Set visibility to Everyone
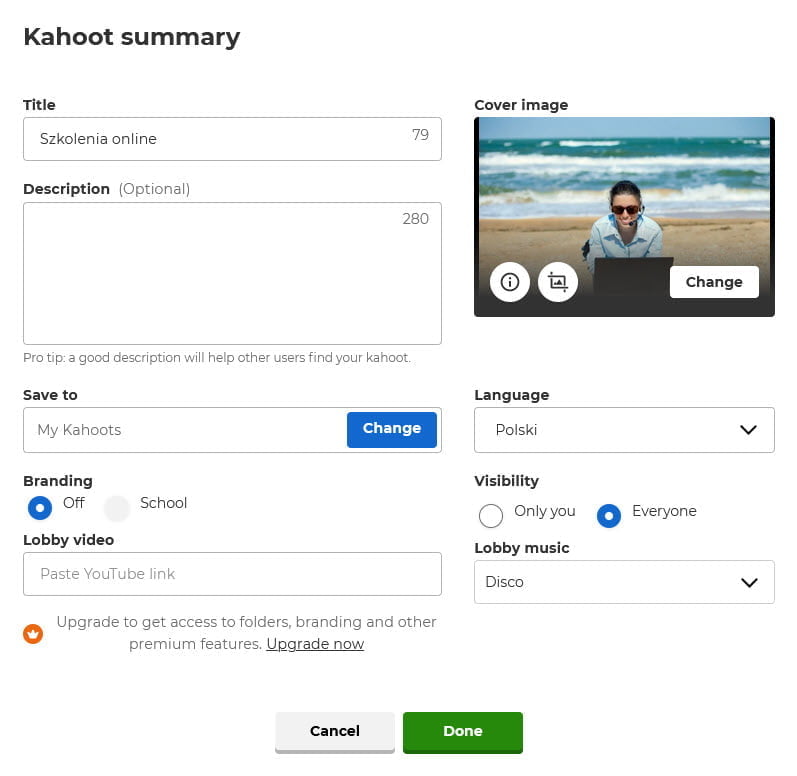The height and width of the screenshot is (776, 797). [609, 515]
